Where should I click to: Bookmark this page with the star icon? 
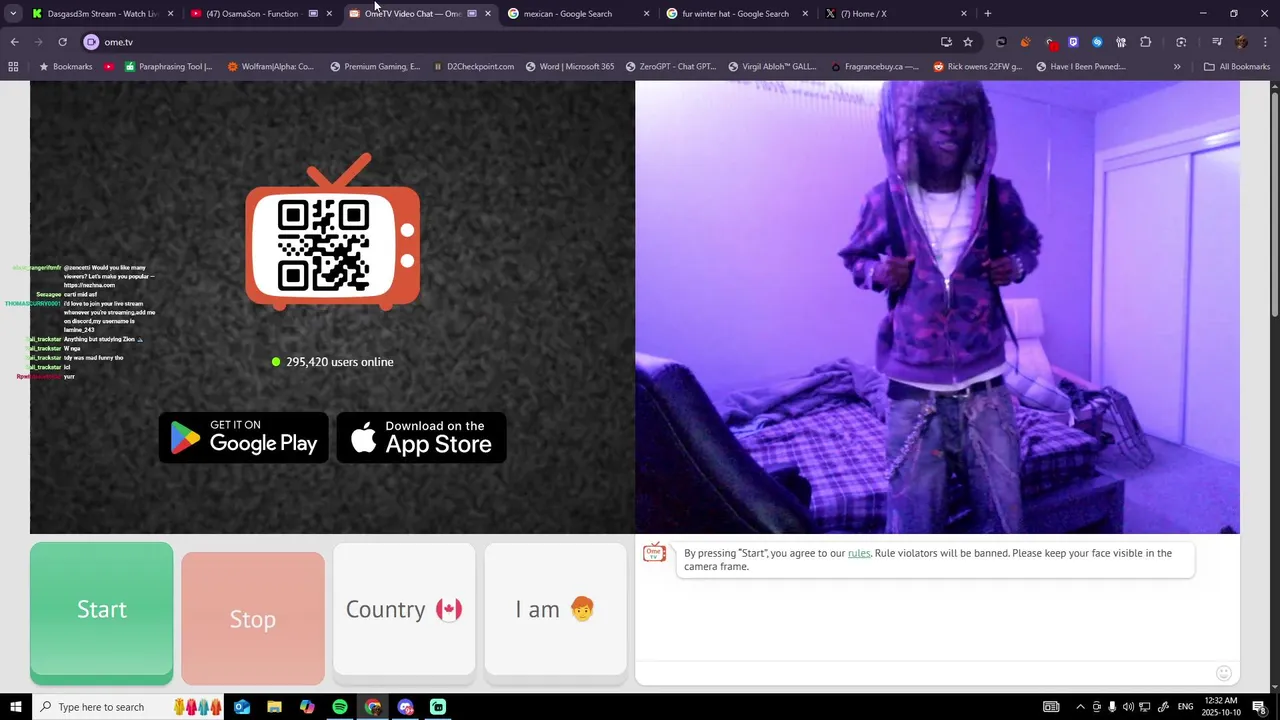[968, 42]
